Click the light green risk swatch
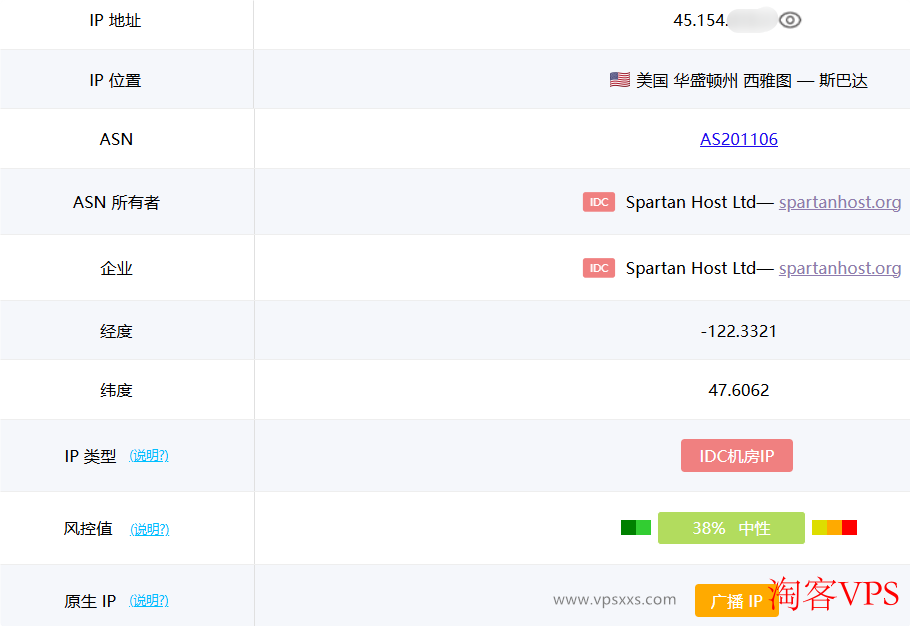The image size is (910, 626). point(644,528)
